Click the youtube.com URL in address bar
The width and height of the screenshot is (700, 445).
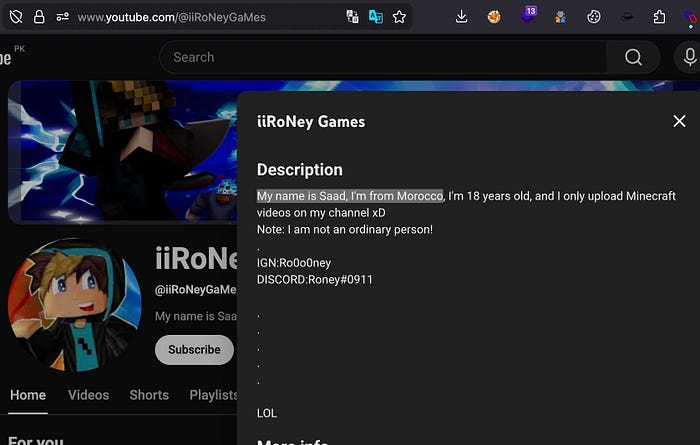171,17
